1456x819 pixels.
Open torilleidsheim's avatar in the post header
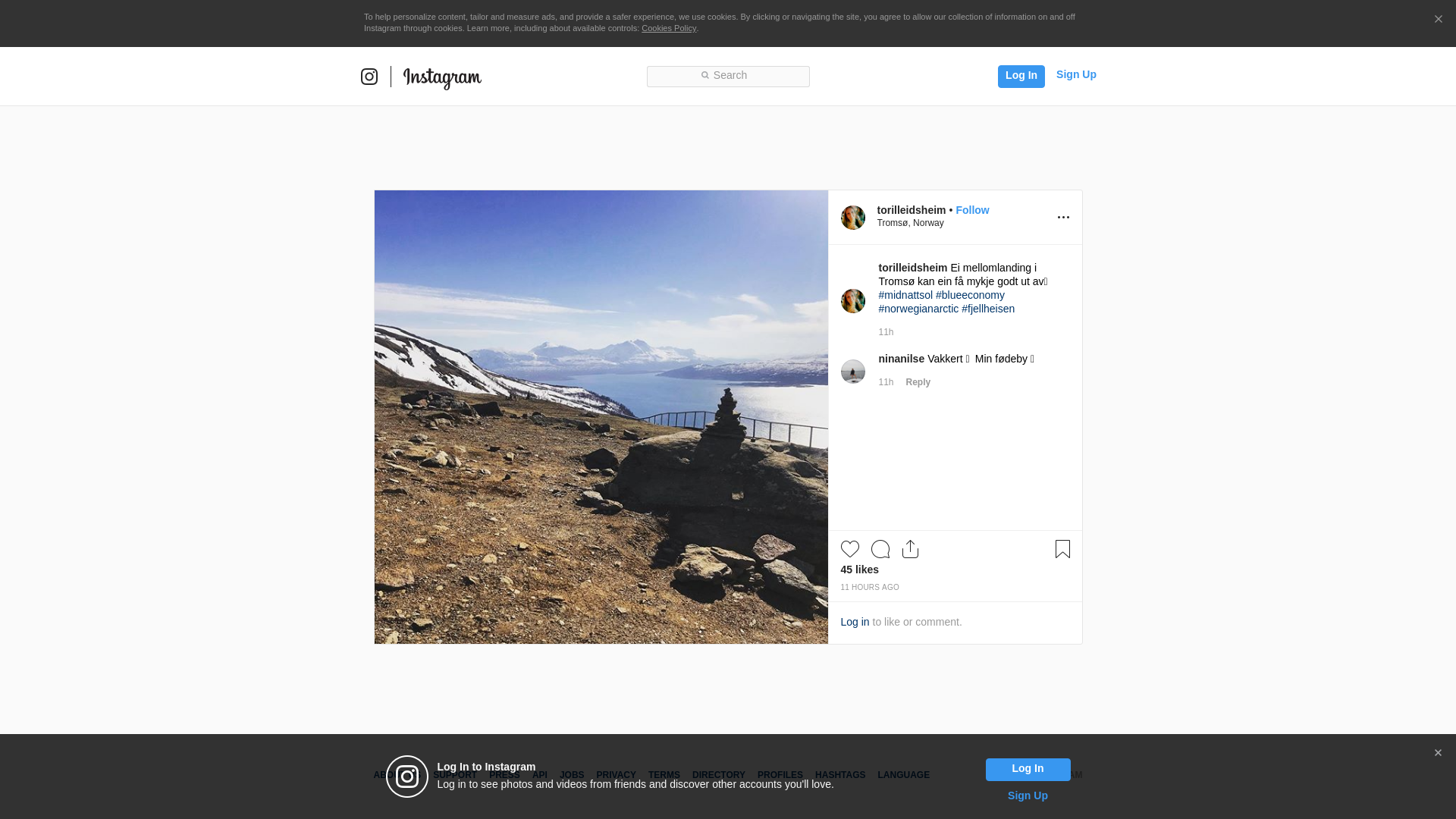point(852,218)
